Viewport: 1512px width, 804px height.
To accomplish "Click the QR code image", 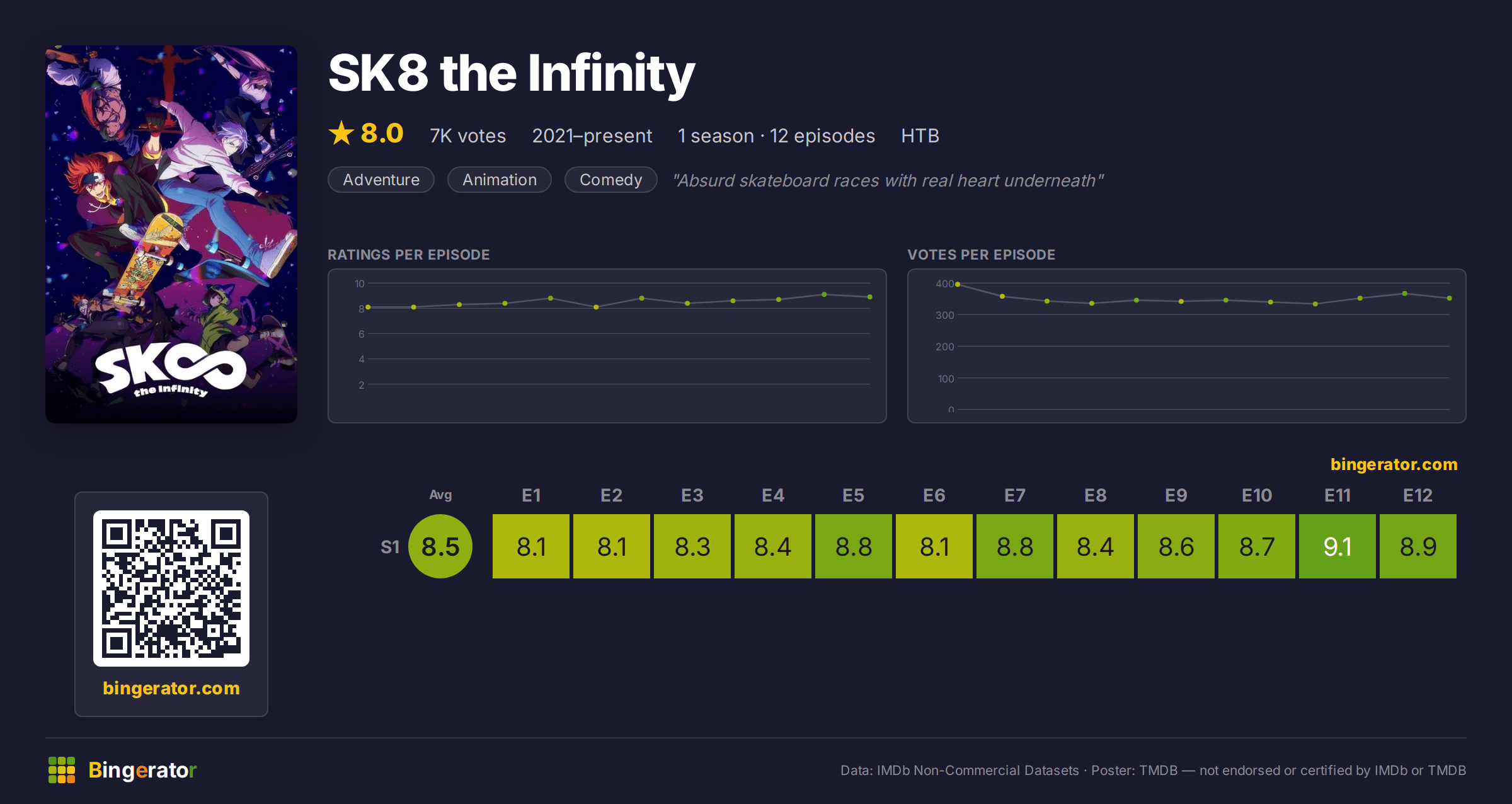I will pyautogui.click(x=171, y=589).
